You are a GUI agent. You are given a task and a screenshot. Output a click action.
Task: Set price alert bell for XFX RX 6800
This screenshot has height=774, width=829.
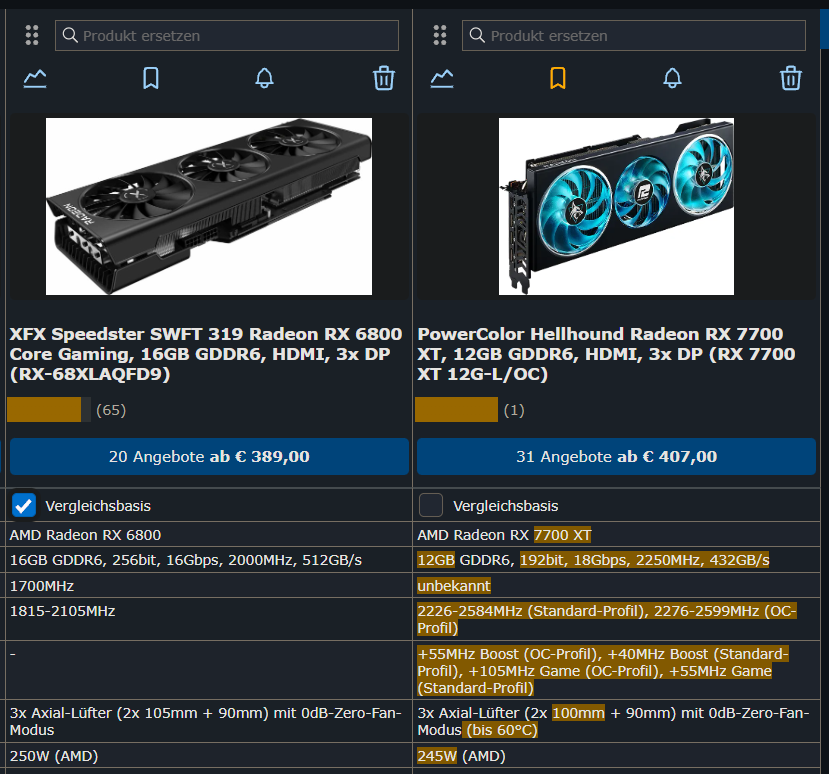click(x=264, y=78)
